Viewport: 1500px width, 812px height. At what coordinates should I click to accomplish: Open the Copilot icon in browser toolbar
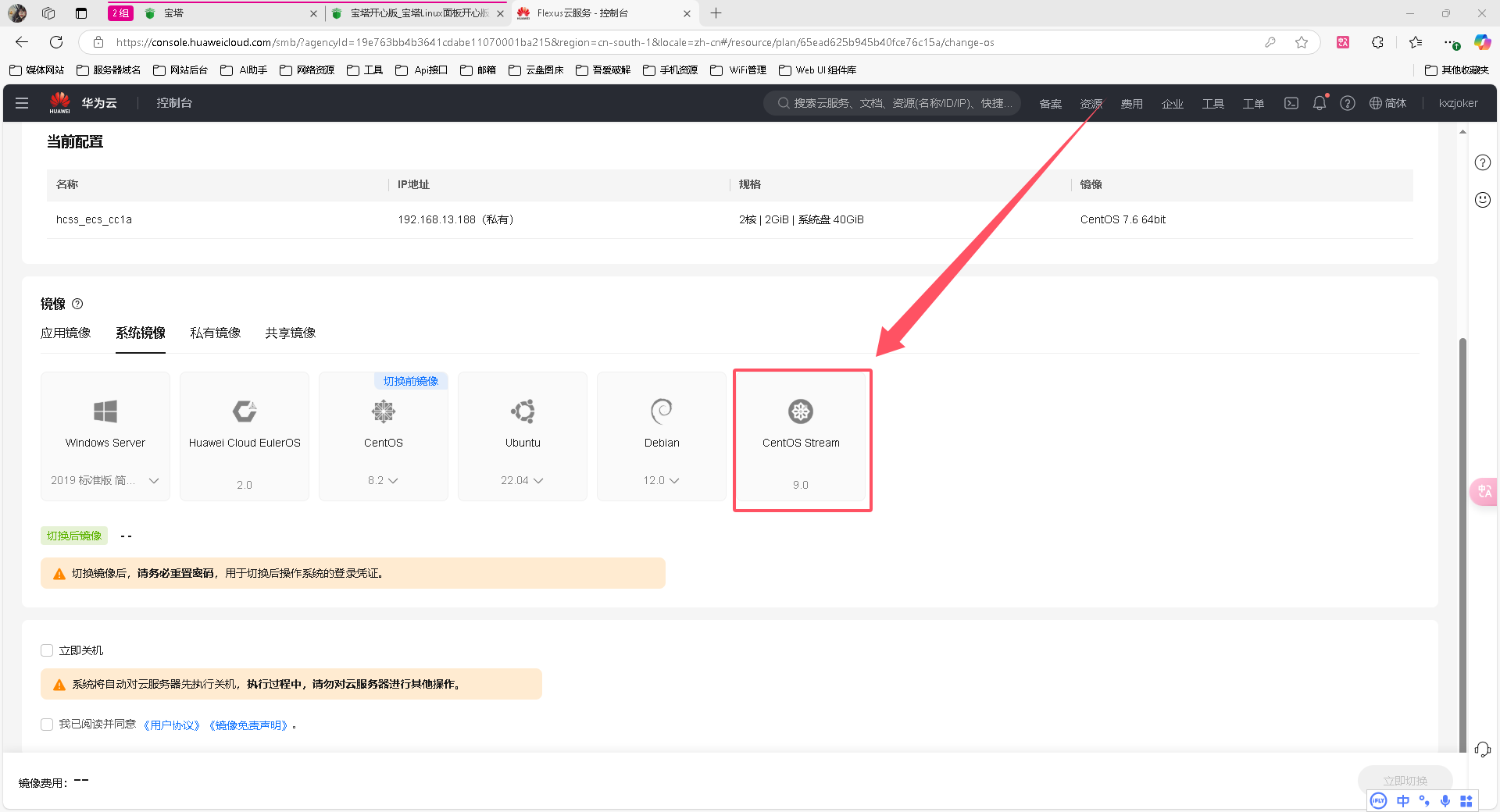click(x=1482, y=42)
